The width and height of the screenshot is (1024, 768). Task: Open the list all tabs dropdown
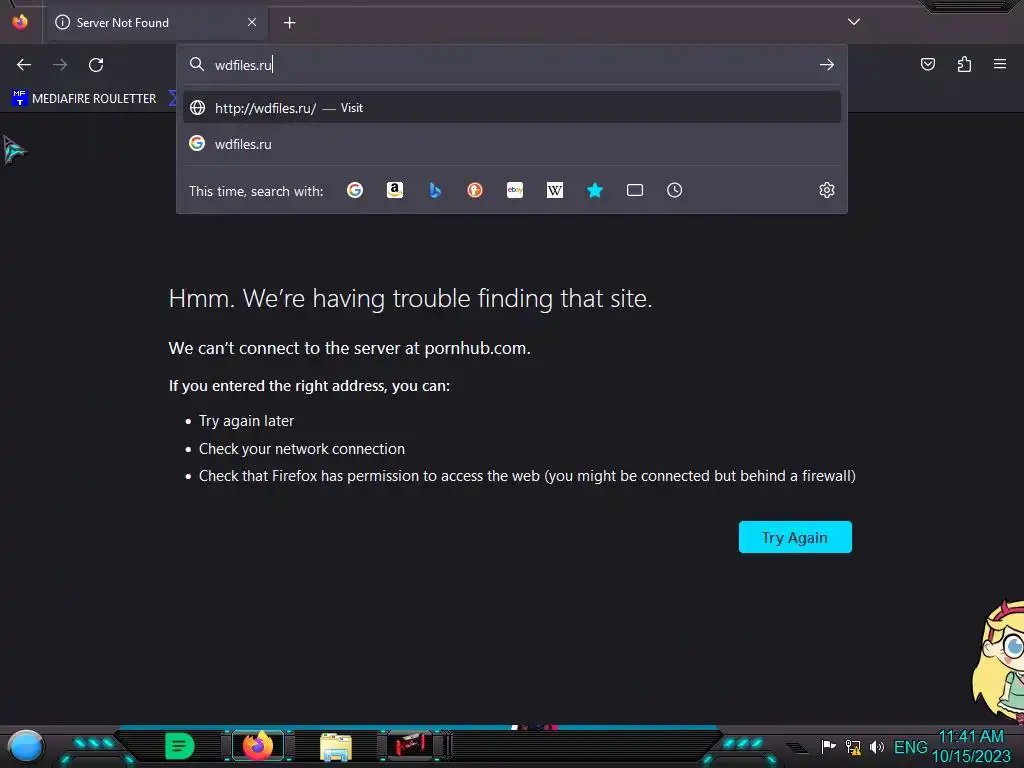854,22
